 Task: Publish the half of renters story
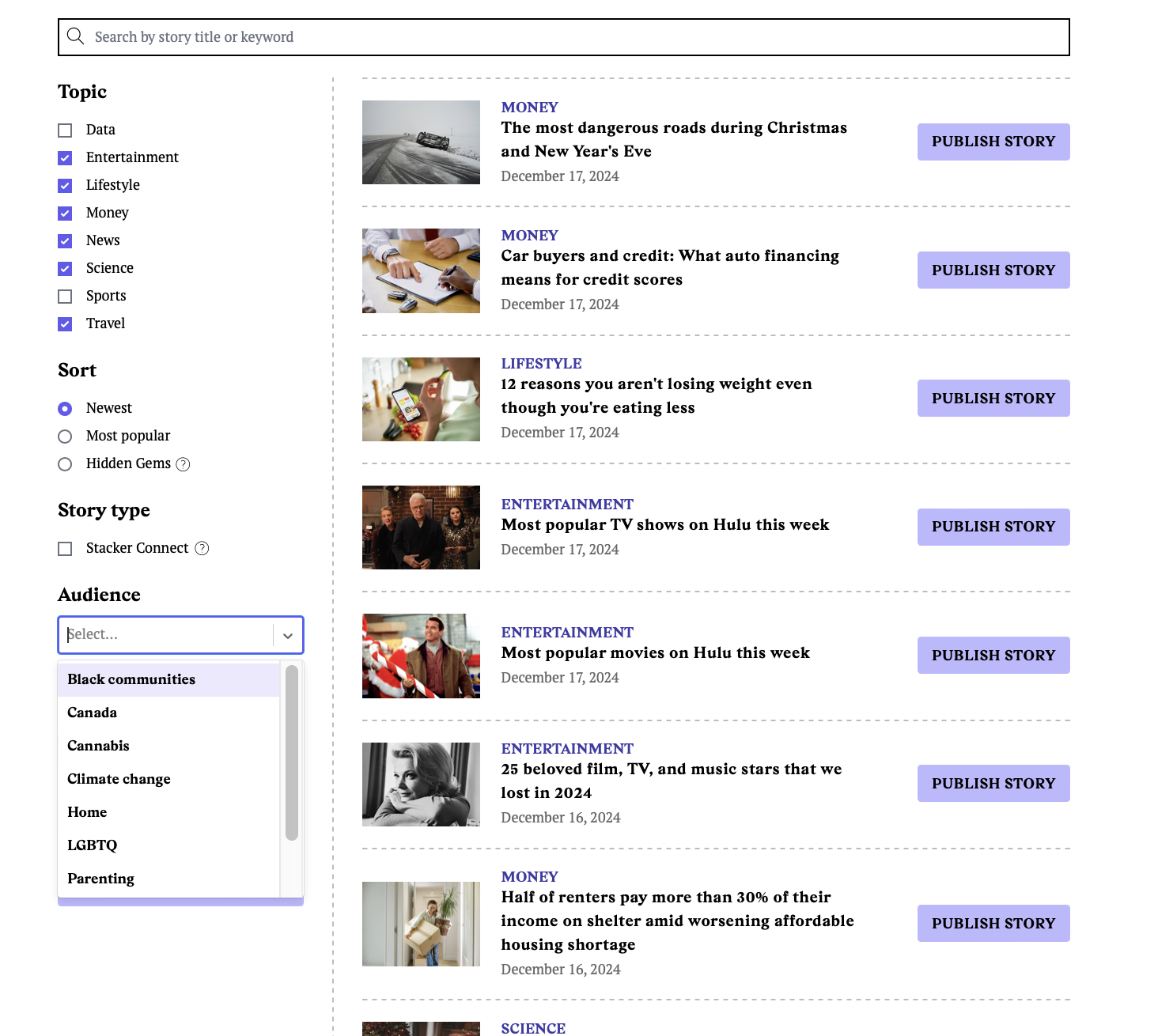coord(993,923)
